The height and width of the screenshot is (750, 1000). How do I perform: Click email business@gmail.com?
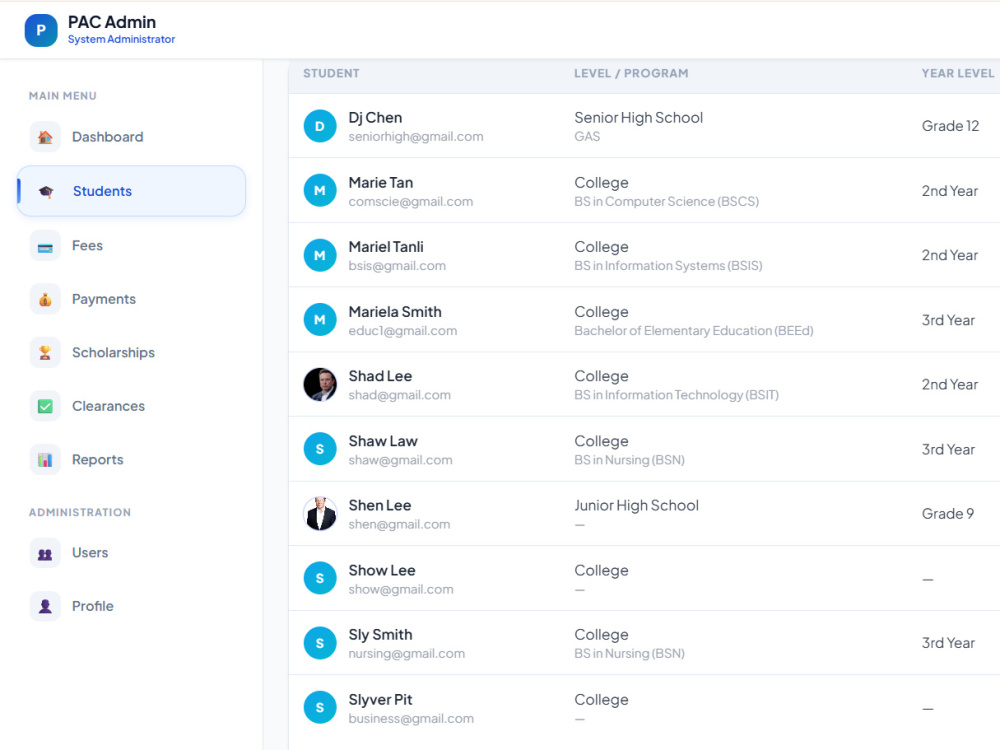pyautogui.click(x=411, y=719)
